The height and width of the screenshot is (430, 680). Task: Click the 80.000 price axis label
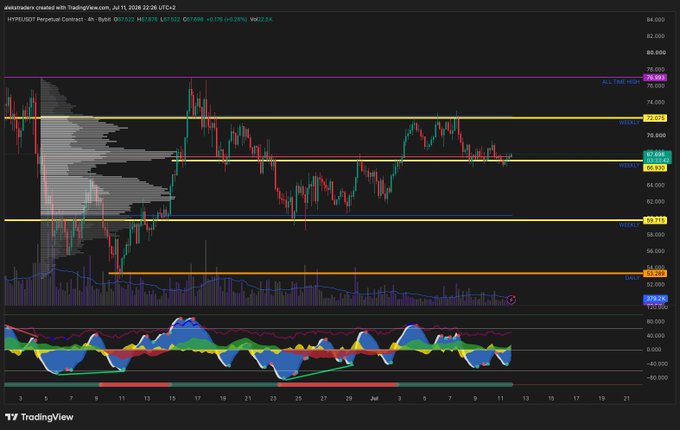tap(655, 52)
